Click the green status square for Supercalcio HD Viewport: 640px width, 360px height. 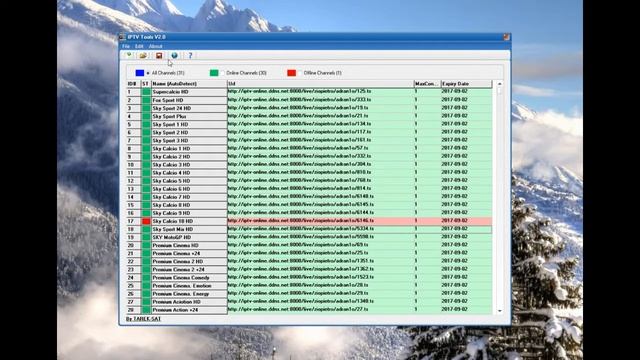146,92
